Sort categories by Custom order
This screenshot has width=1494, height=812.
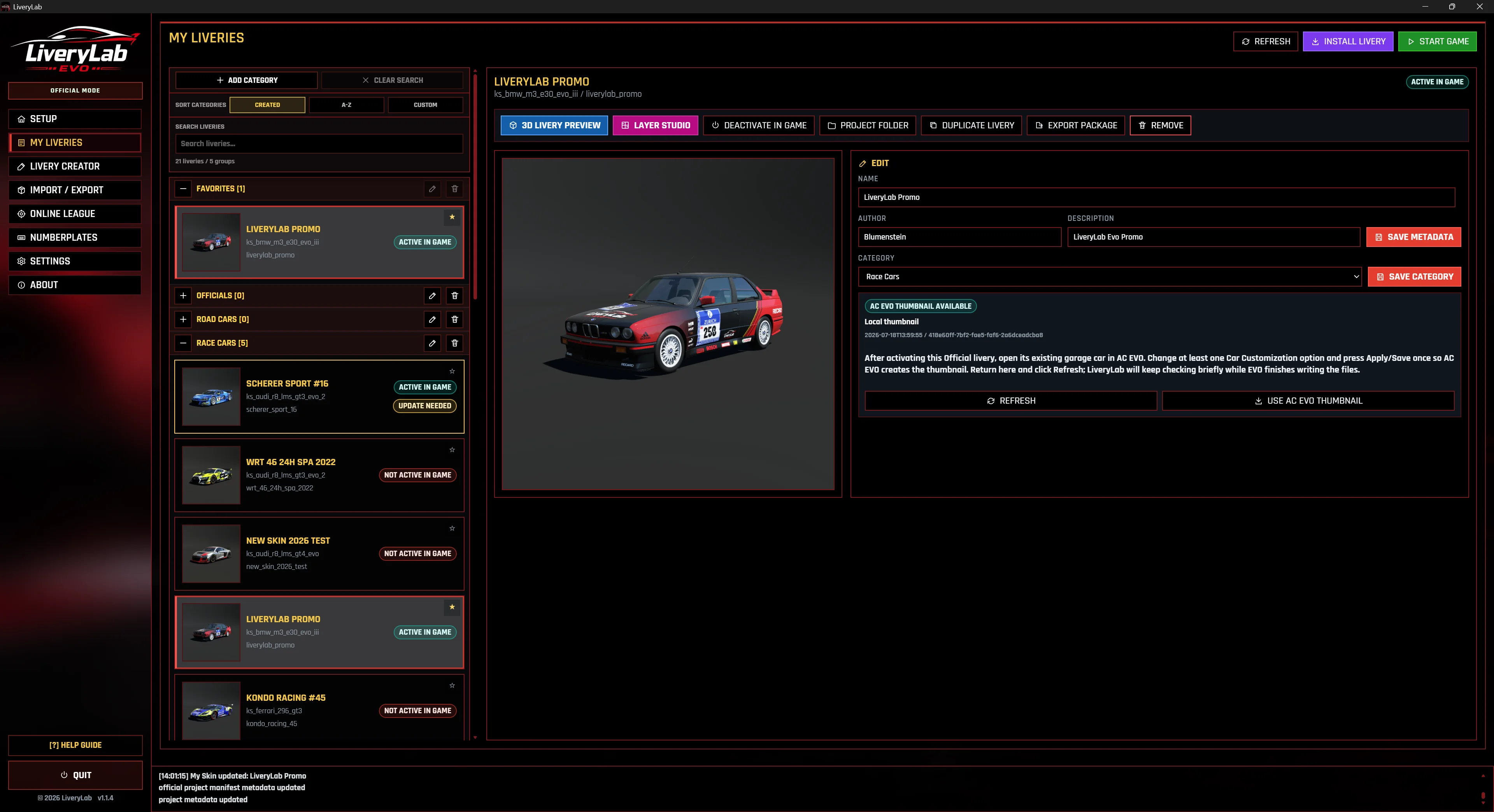coord(425,105)
